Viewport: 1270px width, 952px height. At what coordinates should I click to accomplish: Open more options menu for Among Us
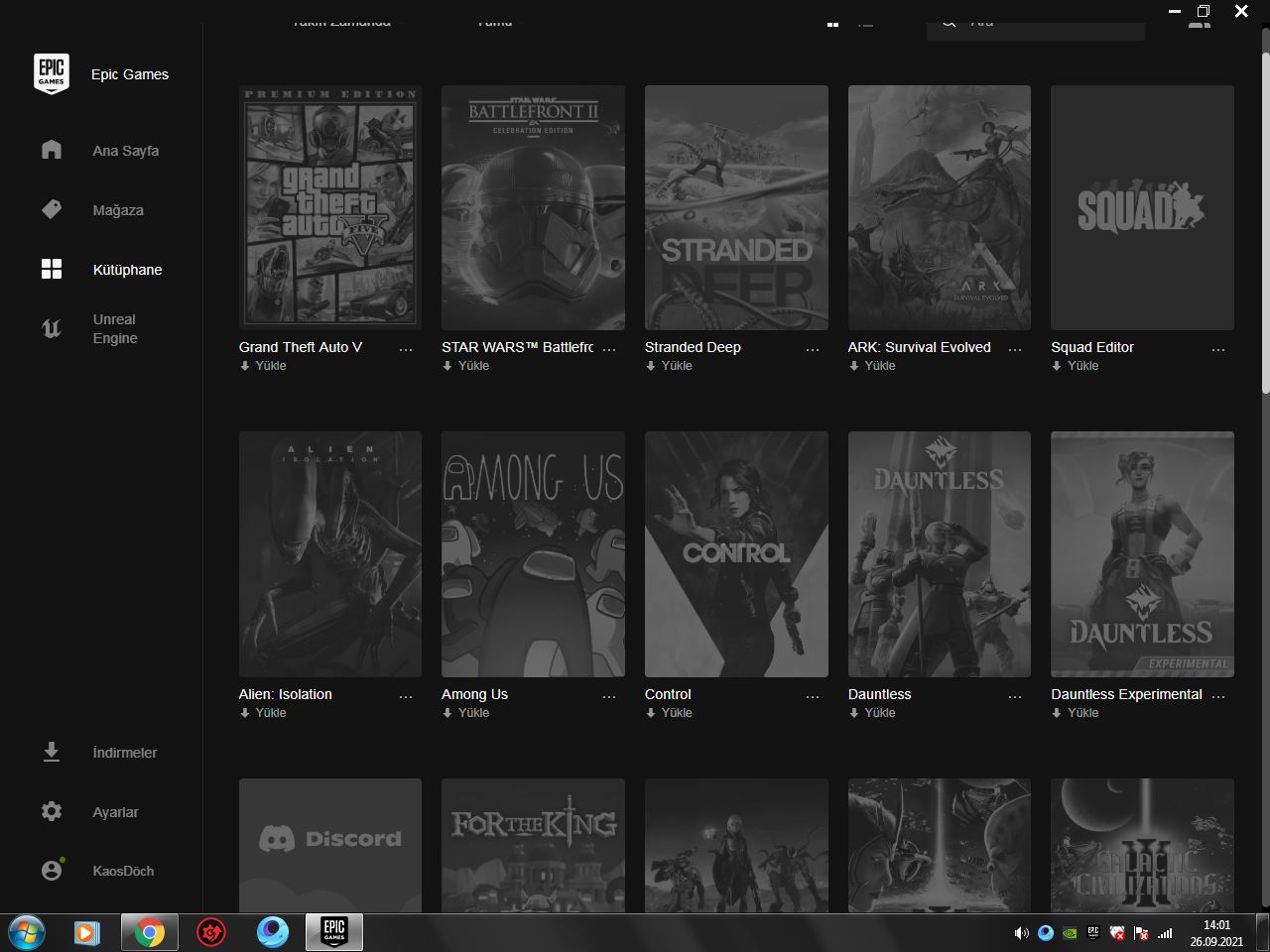click(609, 696)
